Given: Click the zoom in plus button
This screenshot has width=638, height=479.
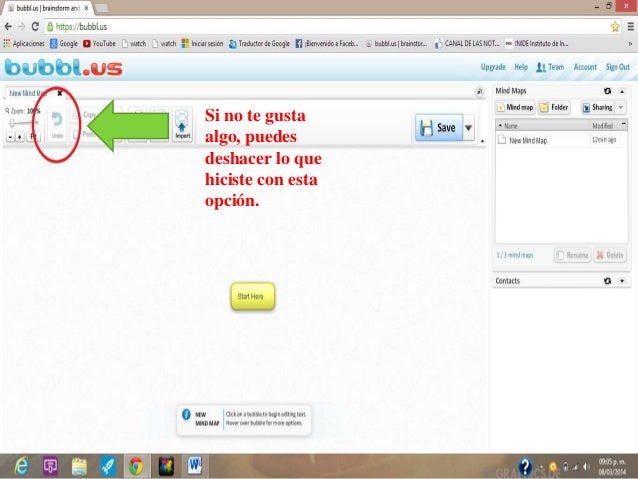Looking at the screenshot, I should click(x=20, y=137).
